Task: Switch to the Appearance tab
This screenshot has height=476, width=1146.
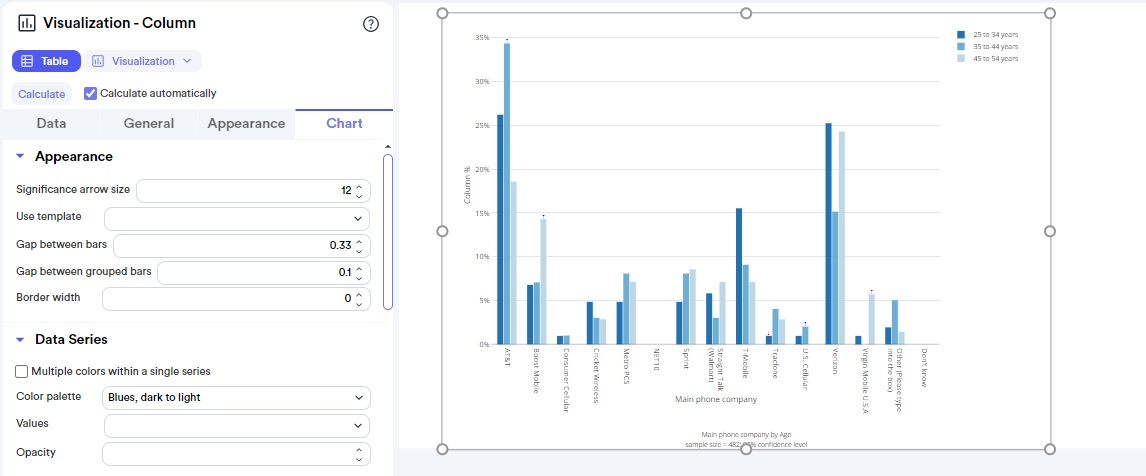Action: (x=246, y=124)
